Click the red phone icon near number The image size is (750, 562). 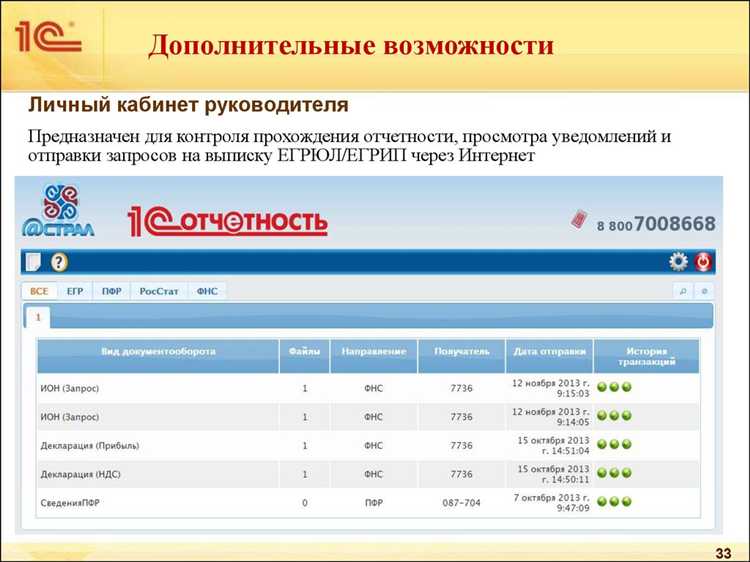click(x=579, y=220)
